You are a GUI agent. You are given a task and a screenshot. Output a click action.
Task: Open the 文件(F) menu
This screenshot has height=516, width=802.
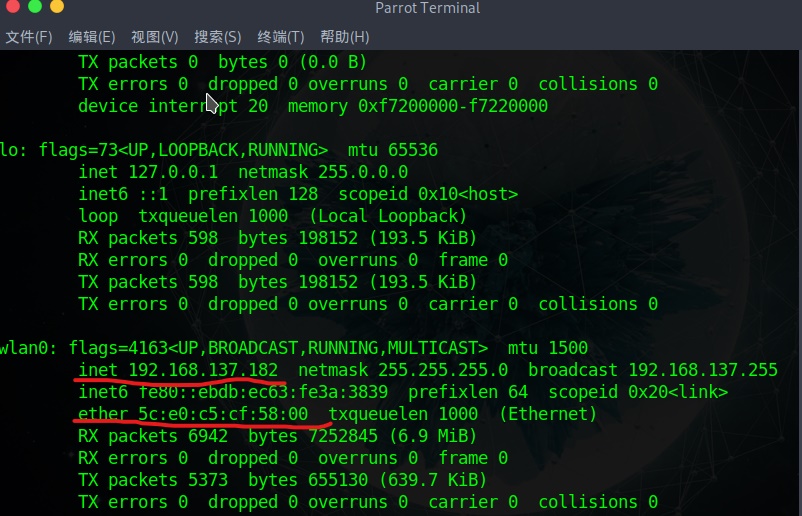(29, 37)
